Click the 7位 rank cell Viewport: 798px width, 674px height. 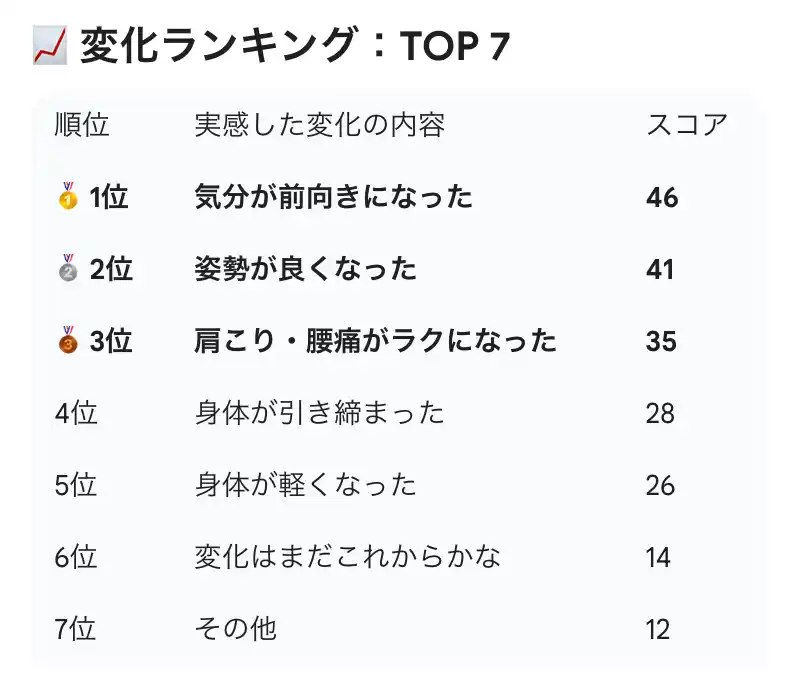point(76,630)
